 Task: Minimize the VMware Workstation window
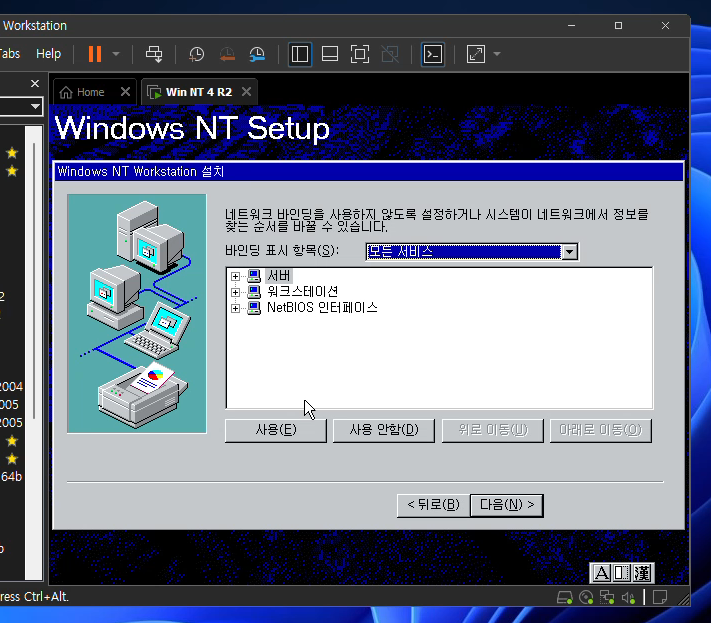(x=571, y=25)
